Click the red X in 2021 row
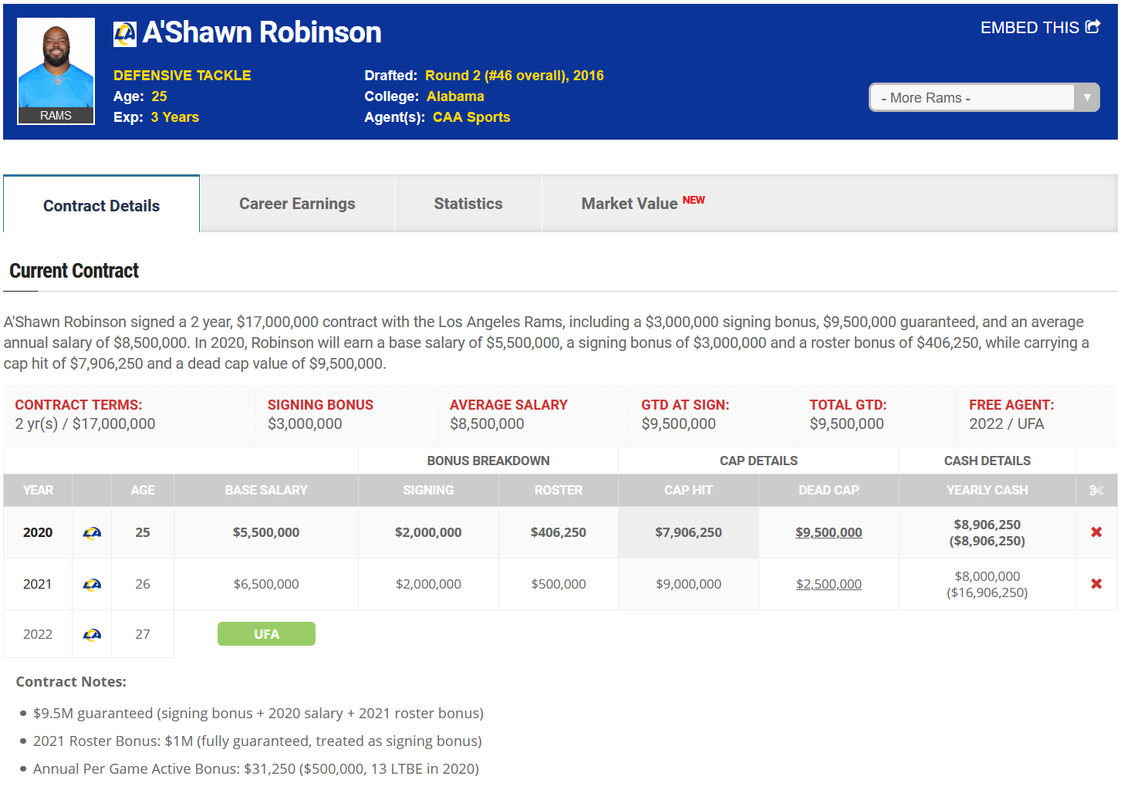Image resolution: width=1121 pixels, height=800 pixels. tap(1096, 584)
